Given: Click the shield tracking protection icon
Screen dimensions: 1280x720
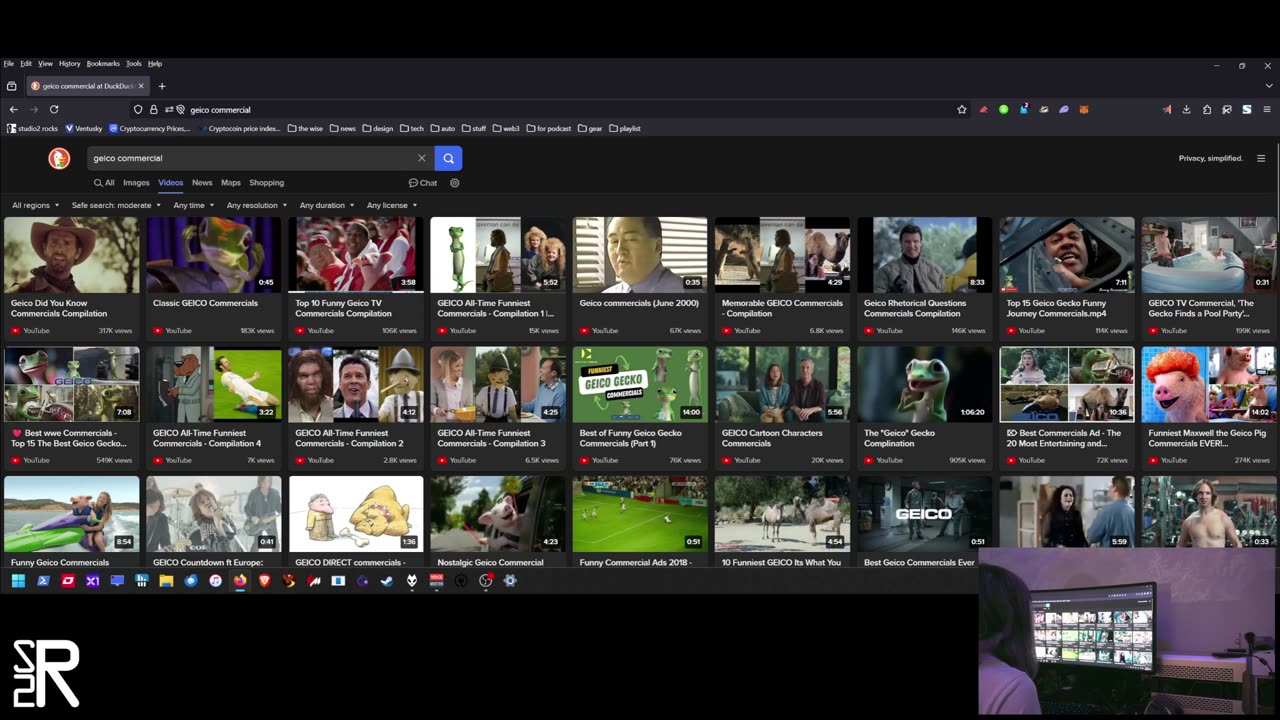Looking at the screenshot, I should tap(138, 109).
